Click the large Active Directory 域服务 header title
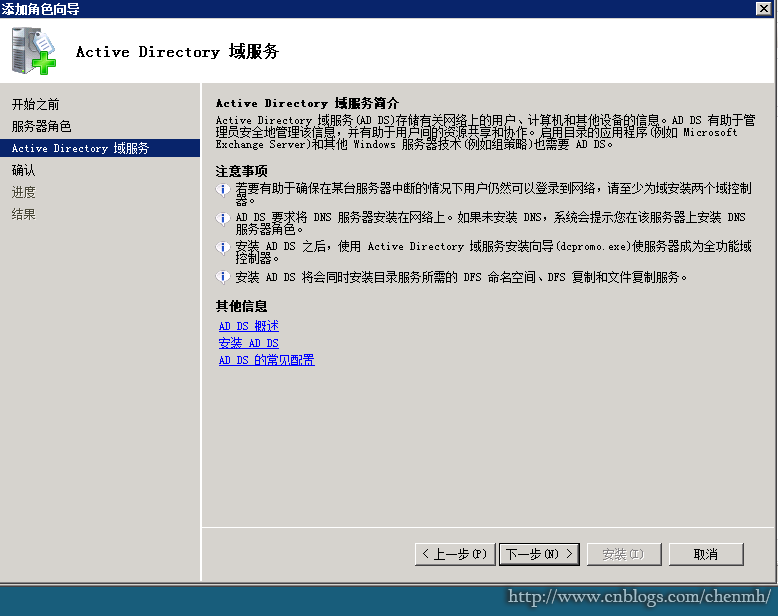The height and width of the screenshot is (616, 778). point(177,52)
